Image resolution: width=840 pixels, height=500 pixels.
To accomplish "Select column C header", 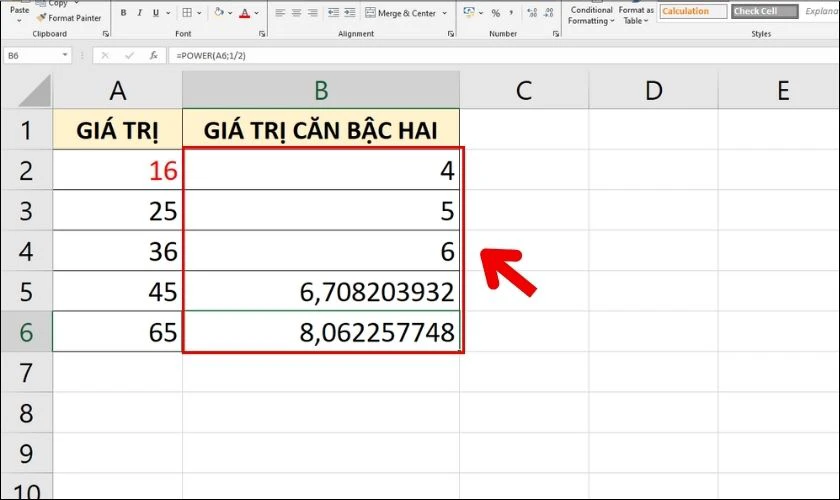I will (524, 90).
